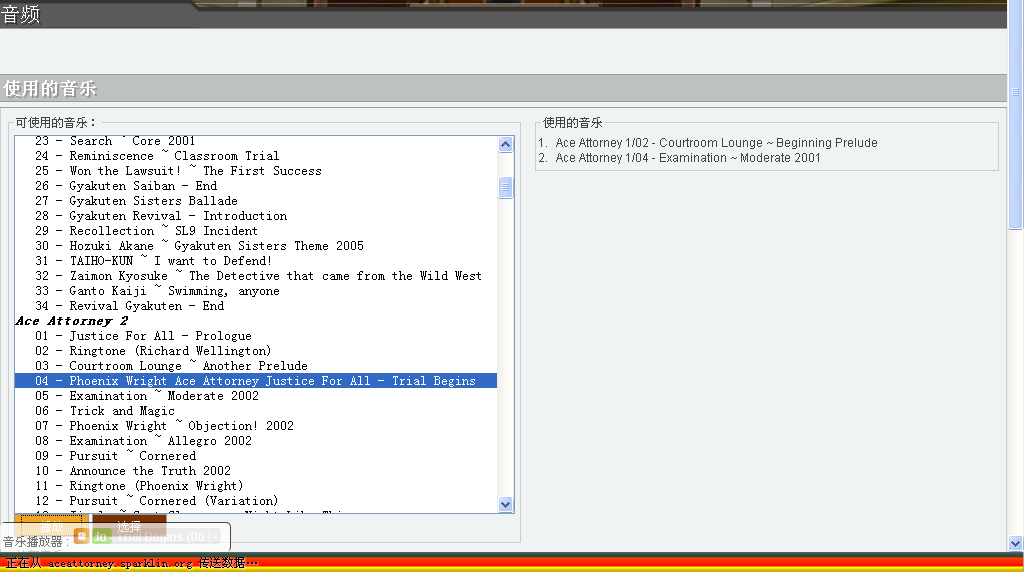Select '06 - Trick and Magic'
This screenshot has width=1024, height=572.
[x=255, y=411]
